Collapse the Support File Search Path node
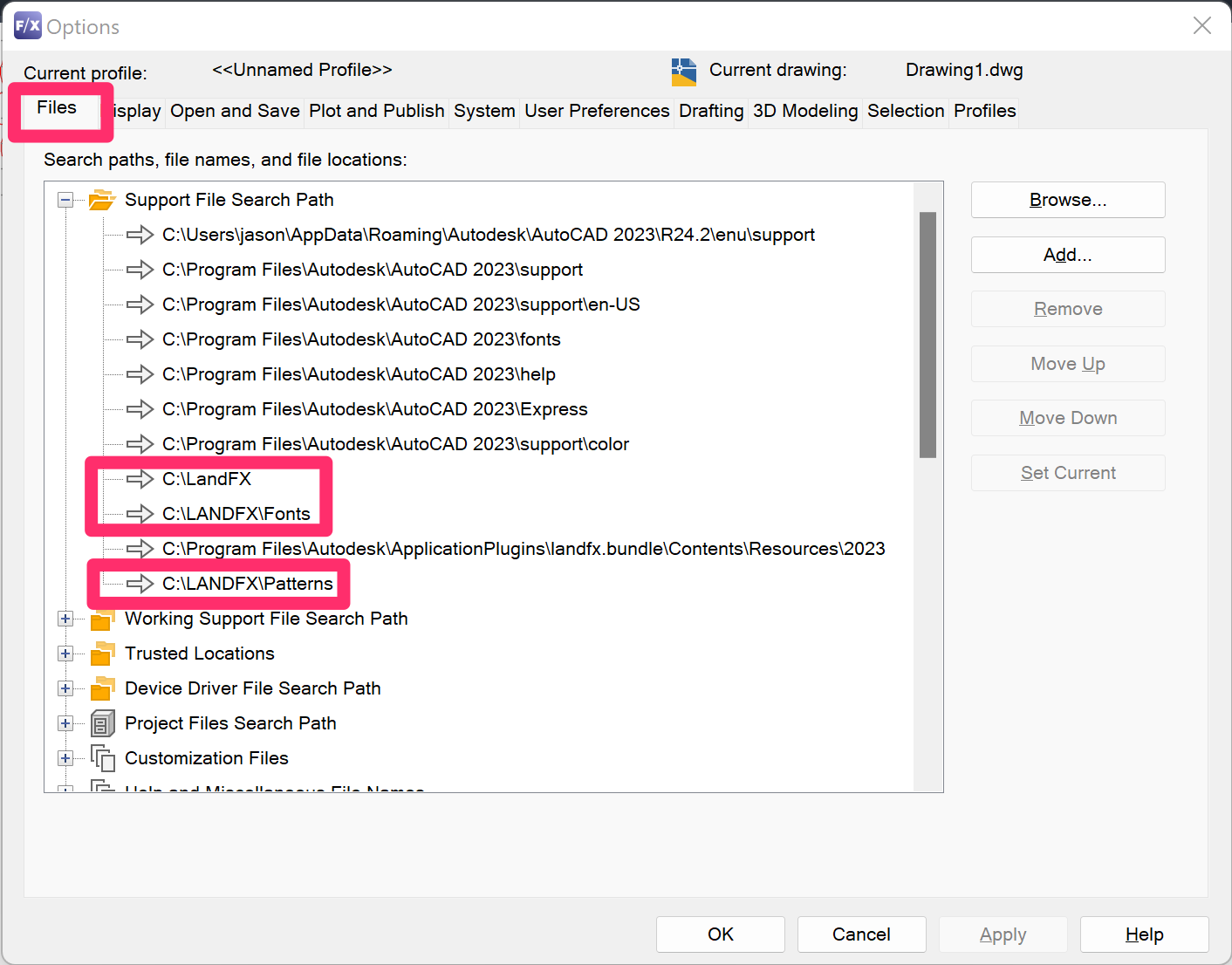The height and width of the screenshot is (965, 1232). coord(65,200)
